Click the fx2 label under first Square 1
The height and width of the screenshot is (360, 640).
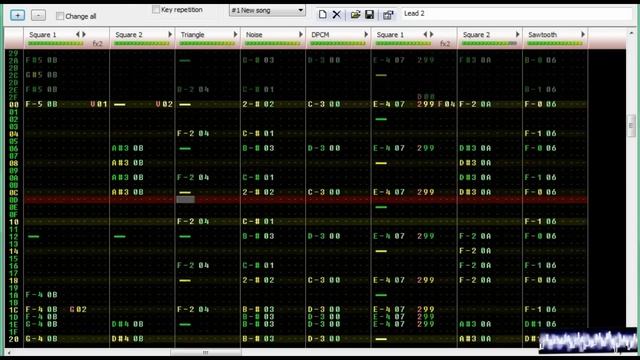(x=98, y=44)
